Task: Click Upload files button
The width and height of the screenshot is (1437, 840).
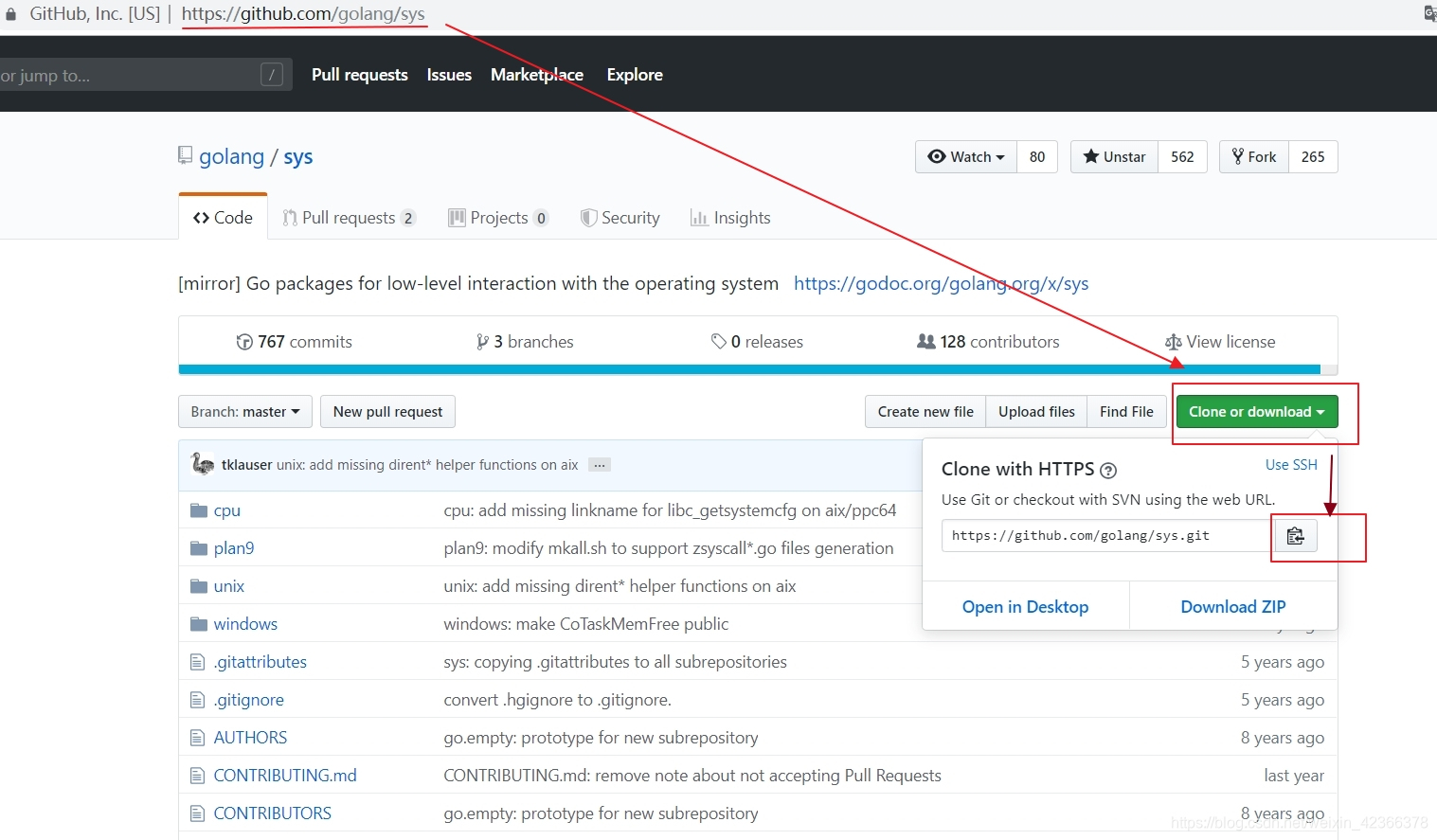Action: [1036, 412]
